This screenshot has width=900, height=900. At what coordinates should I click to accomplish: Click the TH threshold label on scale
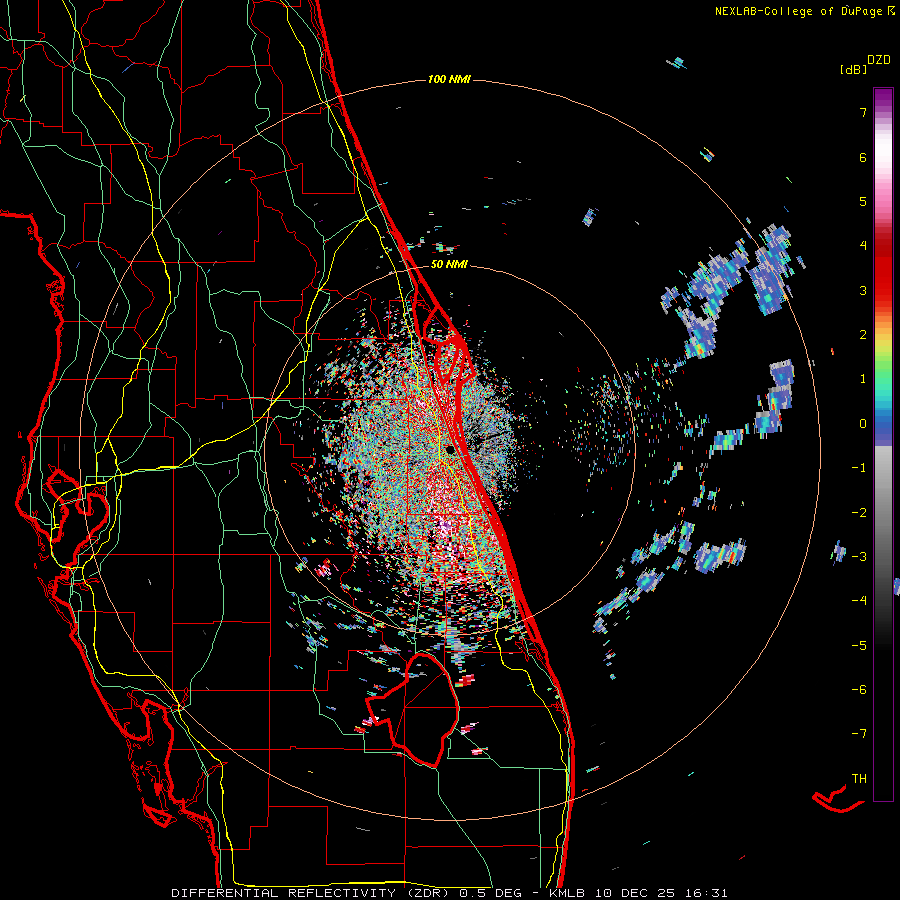point(859,779)
